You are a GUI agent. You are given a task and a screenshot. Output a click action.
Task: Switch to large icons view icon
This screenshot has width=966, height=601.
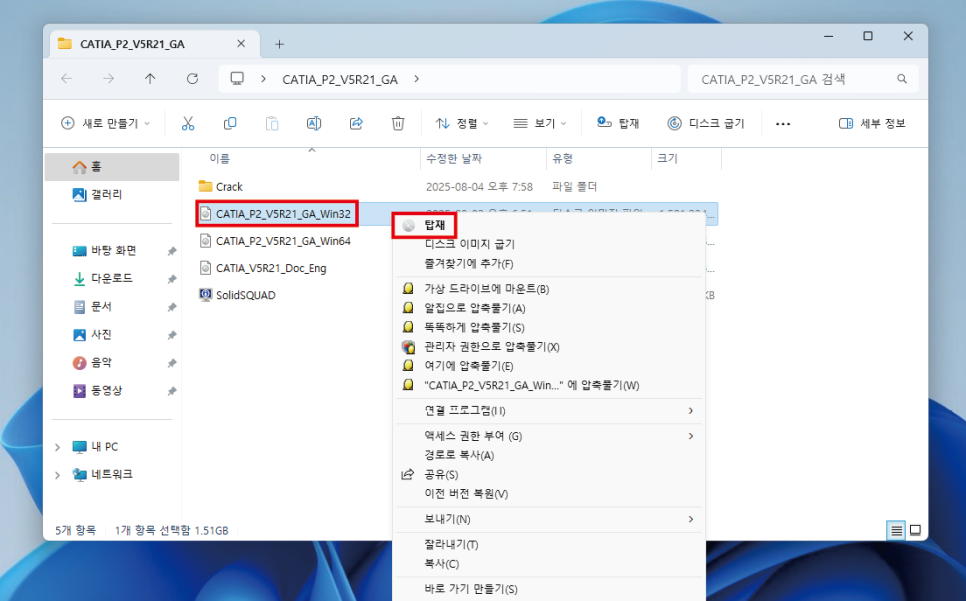(915, 530)
